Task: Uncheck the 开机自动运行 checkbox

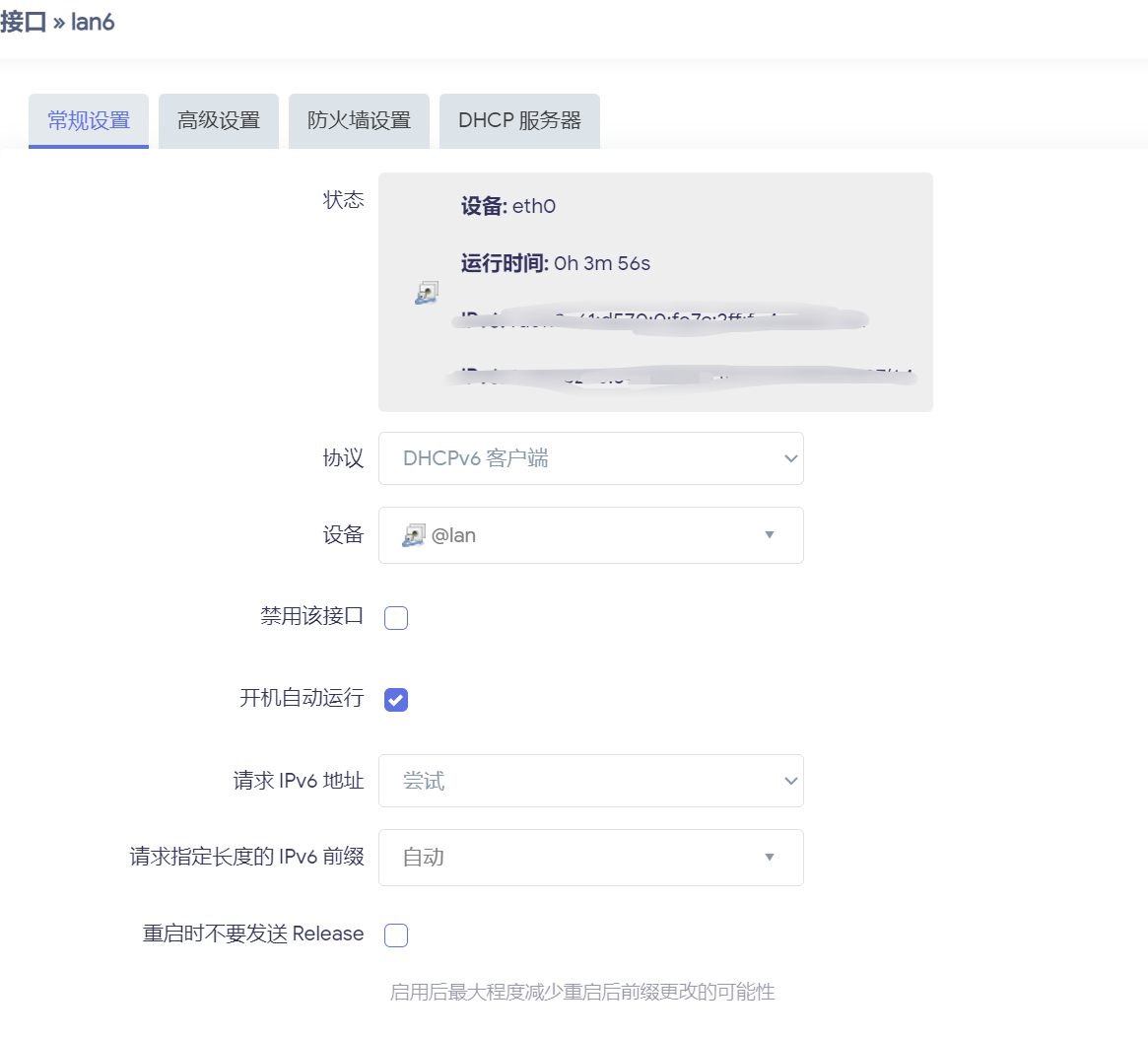Action: pyautogui.click(x=396, y=700)
